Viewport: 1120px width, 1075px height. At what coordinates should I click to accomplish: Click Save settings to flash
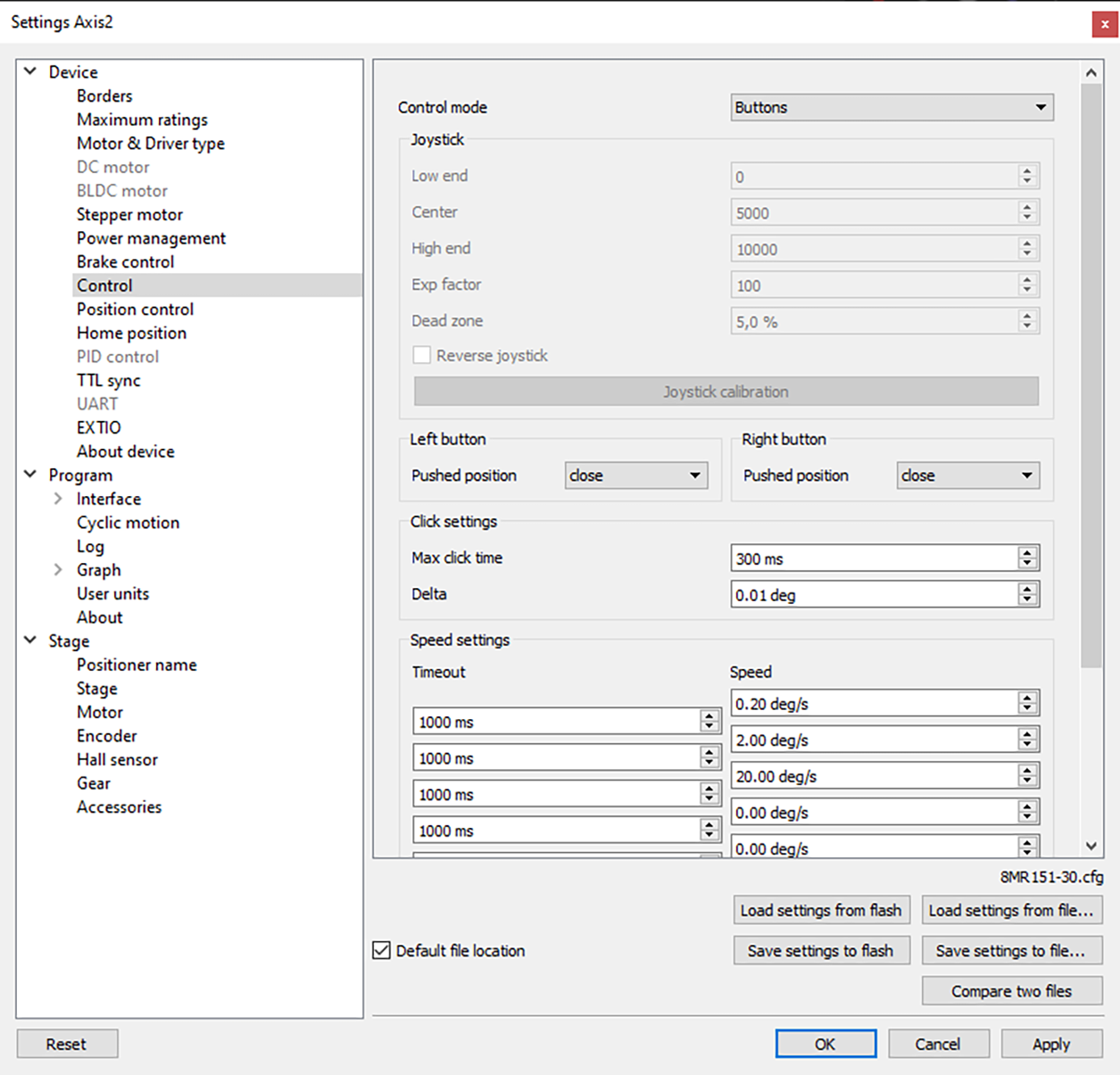820,950
